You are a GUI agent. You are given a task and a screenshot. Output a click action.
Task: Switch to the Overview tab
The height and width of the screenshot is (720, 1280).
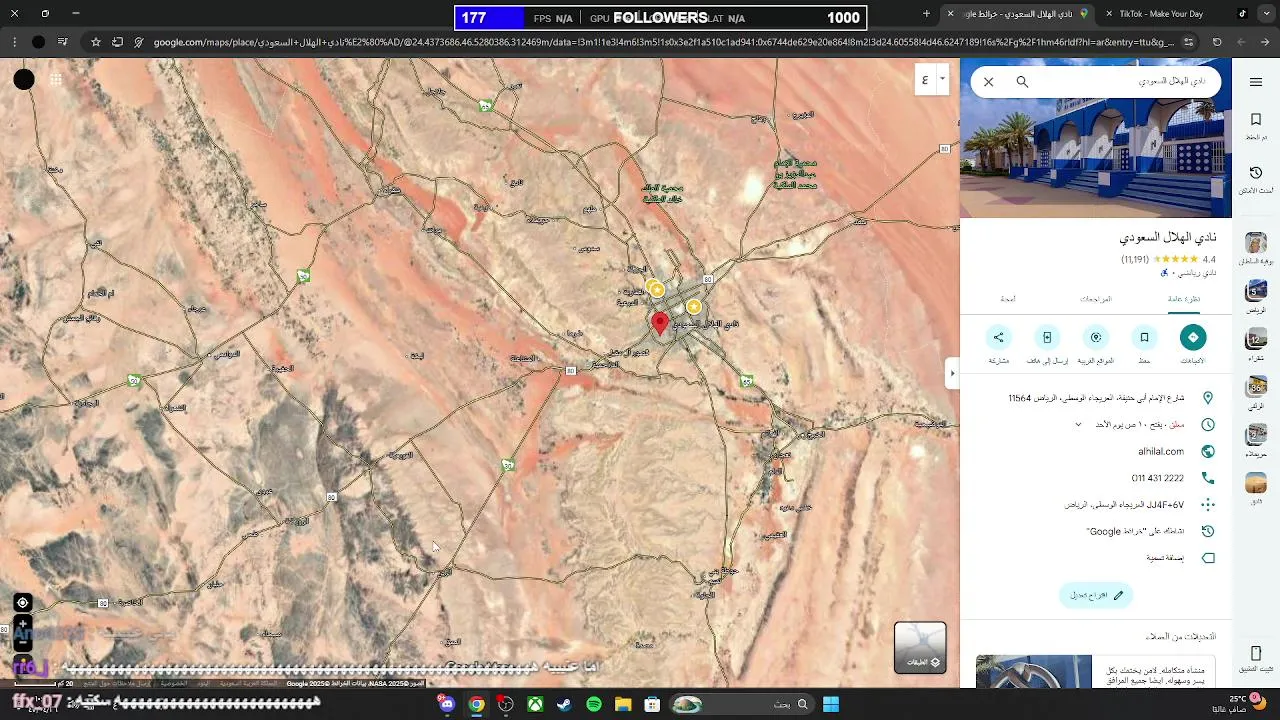tap(1184, 299)
